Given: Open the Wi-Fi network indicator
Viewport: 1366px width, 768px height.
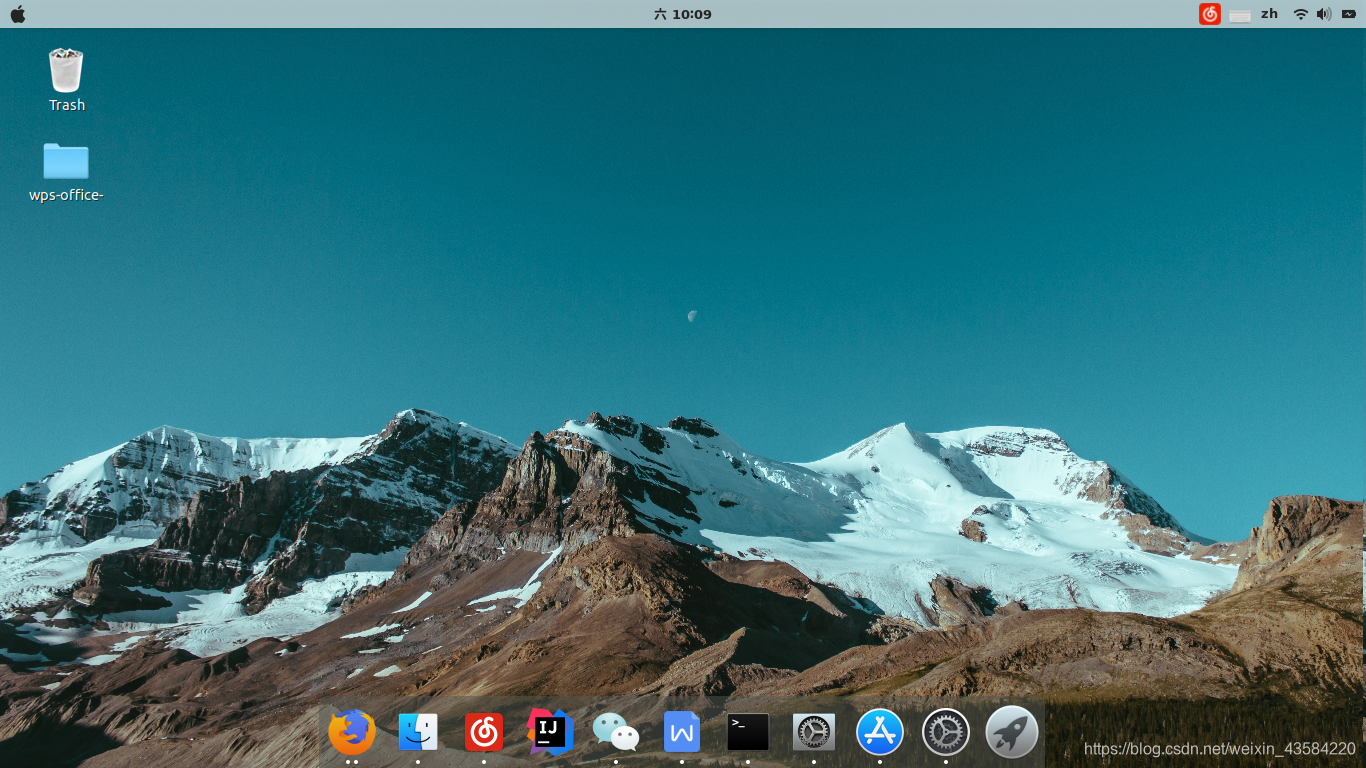Looking at the screenshot, I should [1300, 14].
